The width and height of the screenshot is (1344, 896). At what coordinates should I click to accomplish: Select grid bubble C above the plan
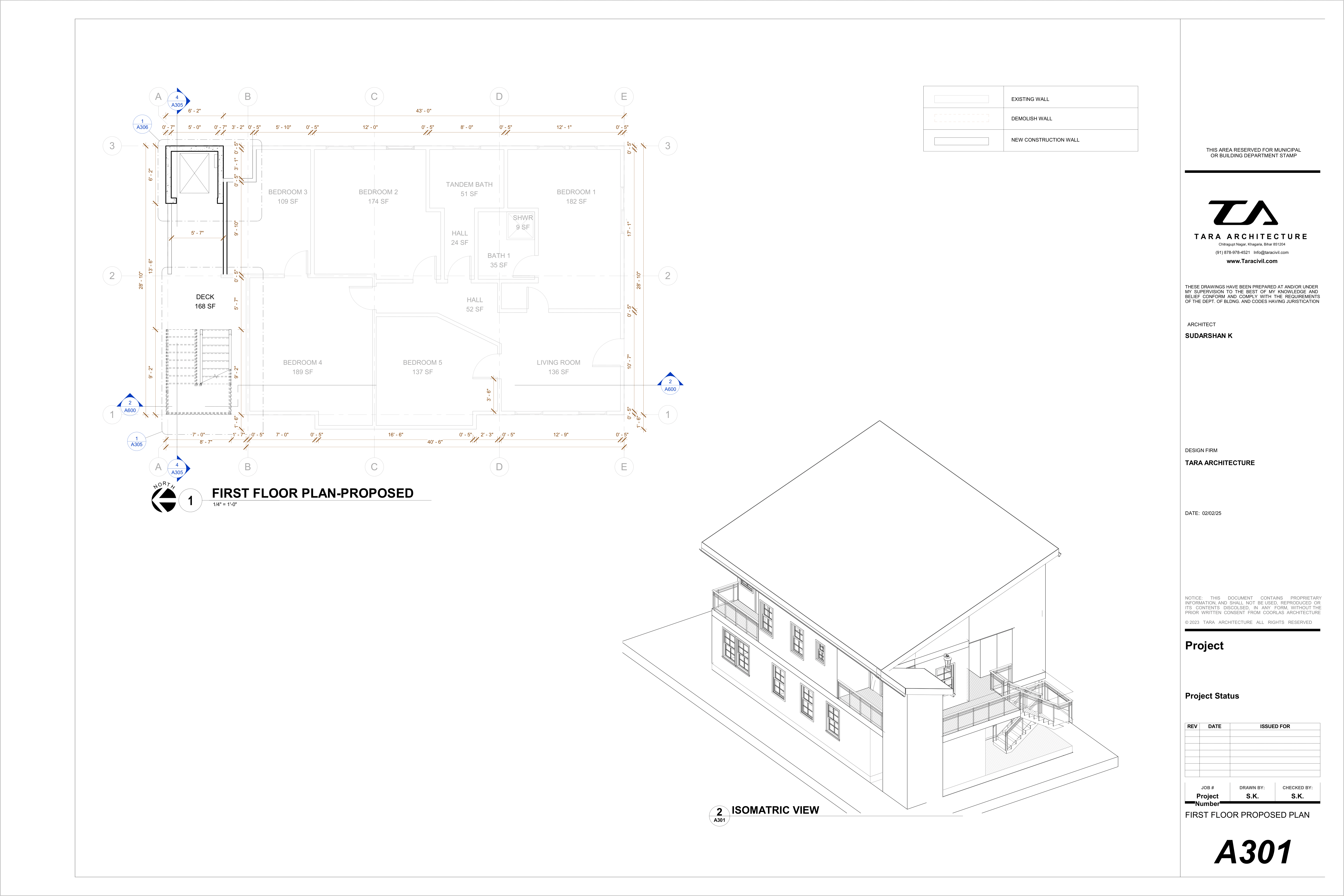click(x=374, y=97)
